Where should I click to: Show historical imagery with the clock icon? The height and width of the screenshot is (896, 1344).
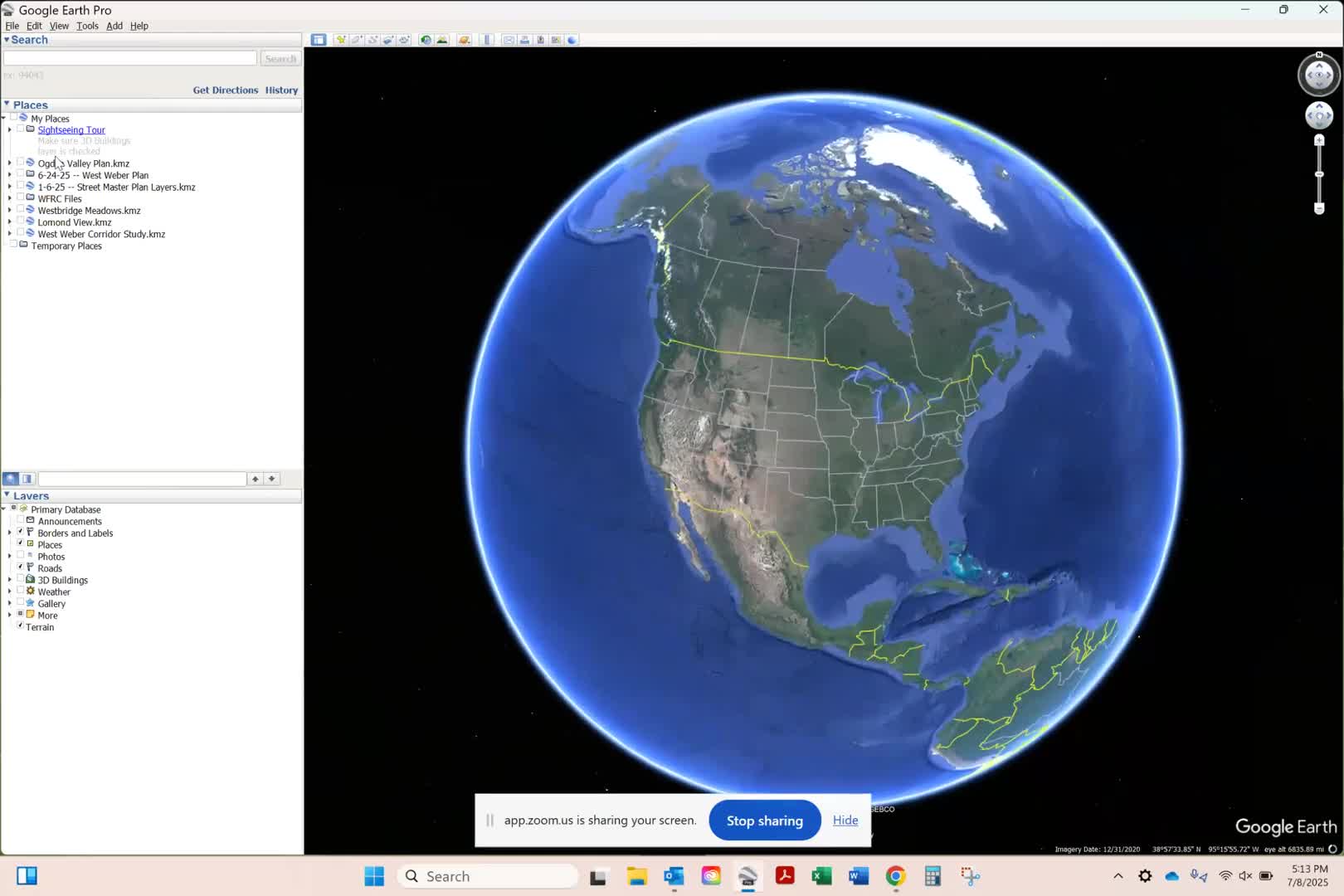426,40
